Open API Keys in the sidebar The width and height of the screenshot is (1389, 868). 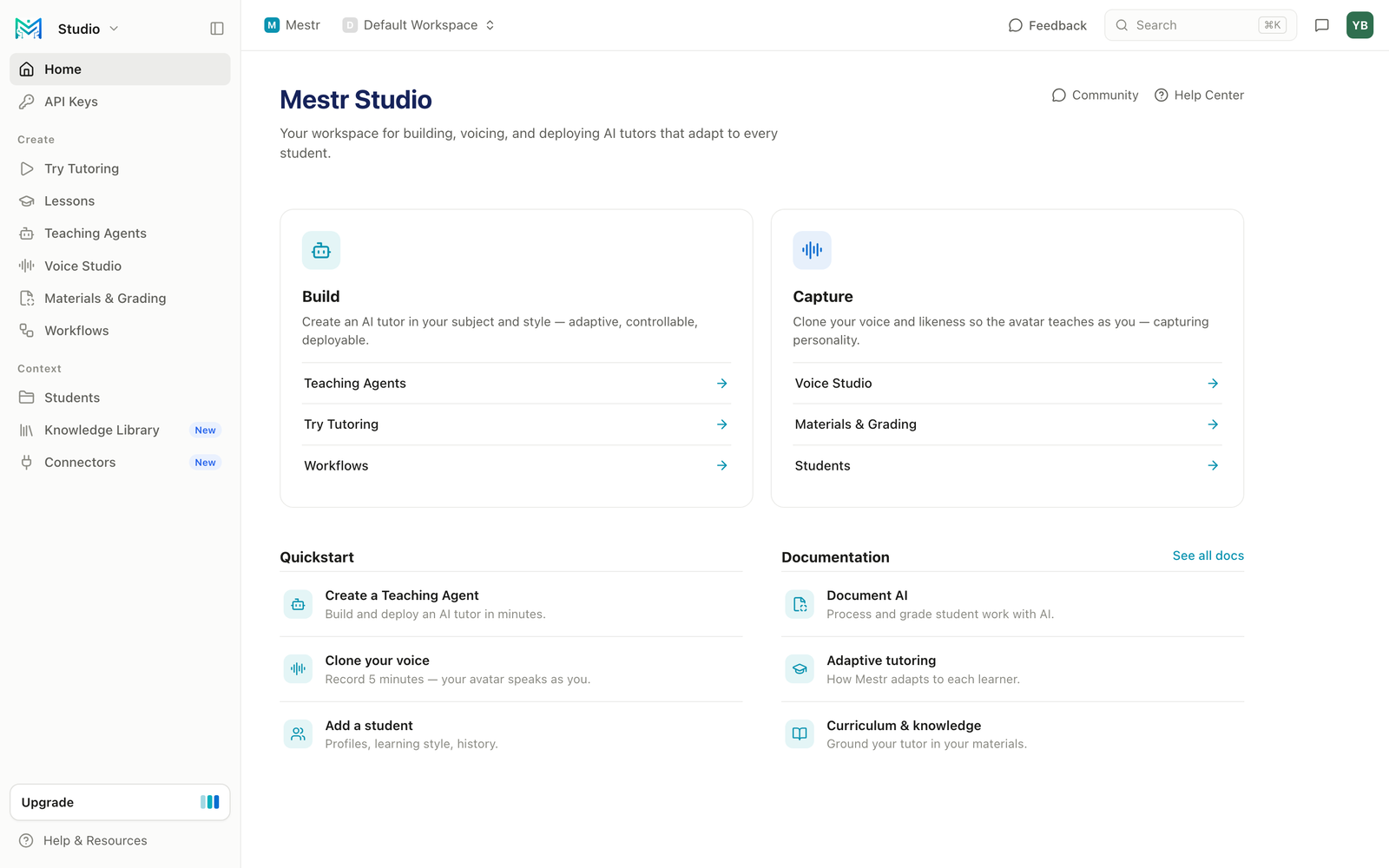tap(120, 102)
